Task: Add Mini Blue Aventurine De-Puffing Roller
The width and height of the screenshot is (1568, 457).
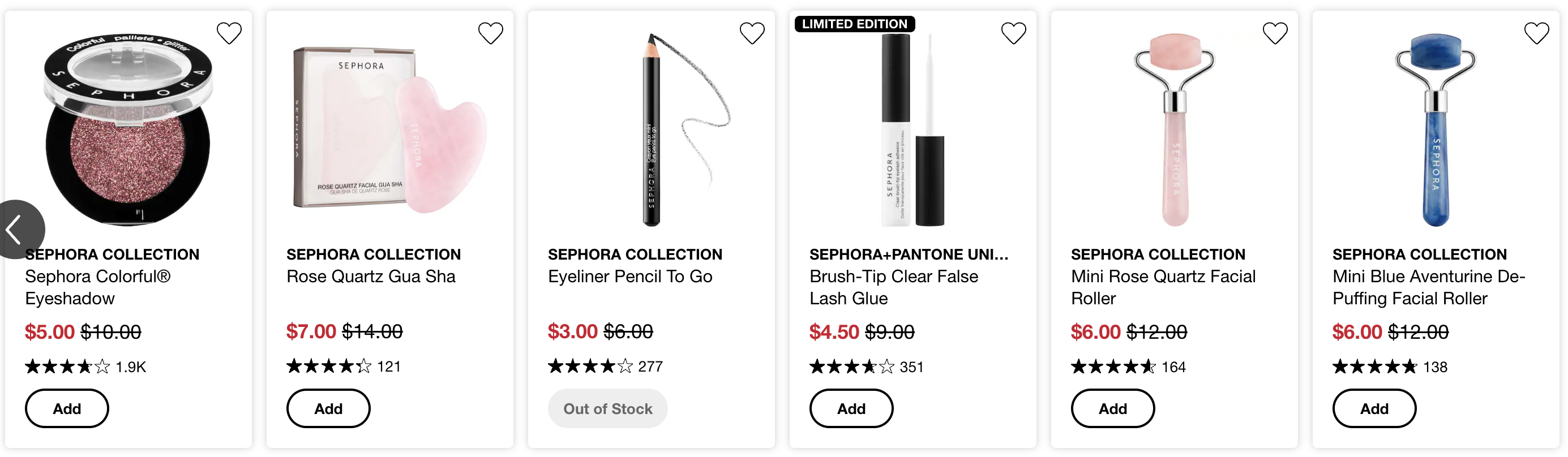Action: point(1375,409)
